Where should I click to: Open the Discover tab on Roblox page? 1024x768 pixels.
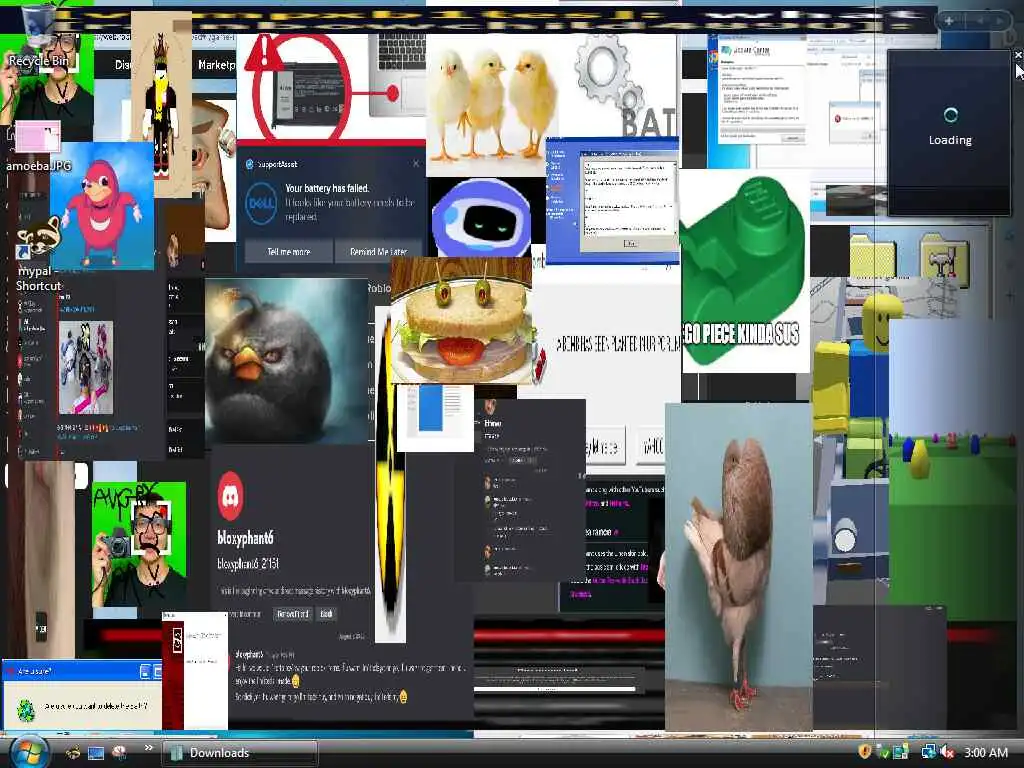[x=121, y=65]
